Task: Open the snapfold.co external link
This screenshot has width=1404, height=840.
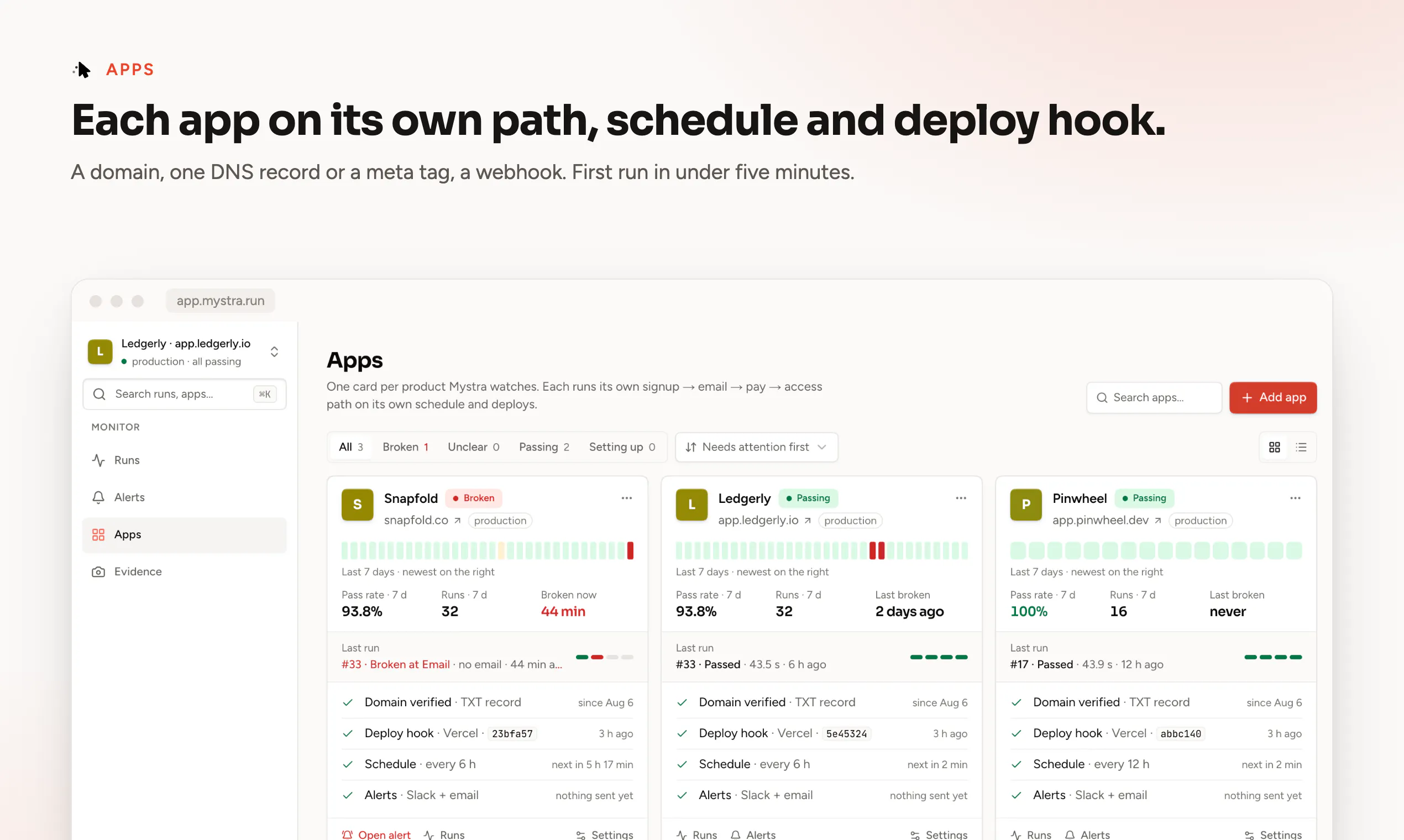Action: pos(422,520)
